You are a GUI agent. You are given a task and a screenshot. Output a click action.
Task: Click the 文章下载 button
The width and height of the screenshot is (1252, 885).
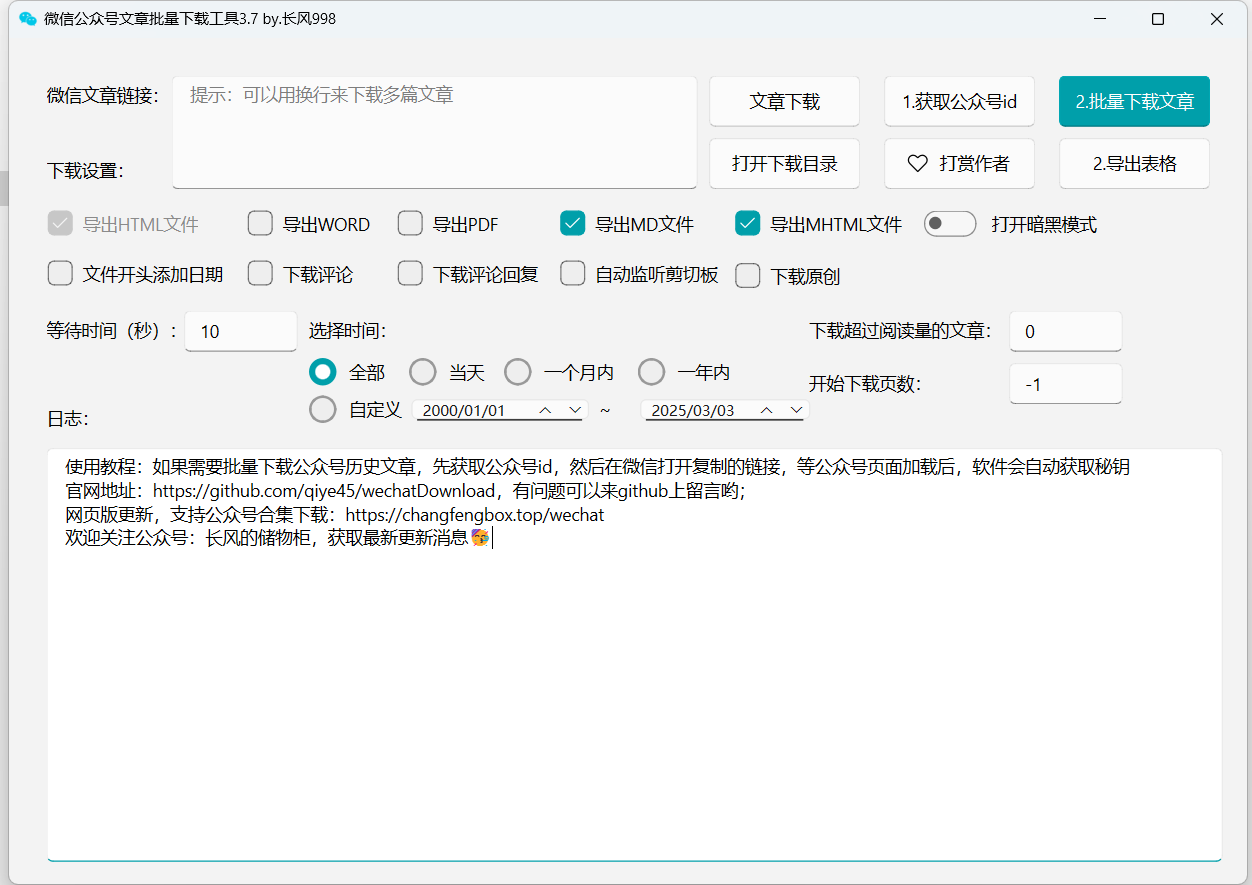(784, 101)
